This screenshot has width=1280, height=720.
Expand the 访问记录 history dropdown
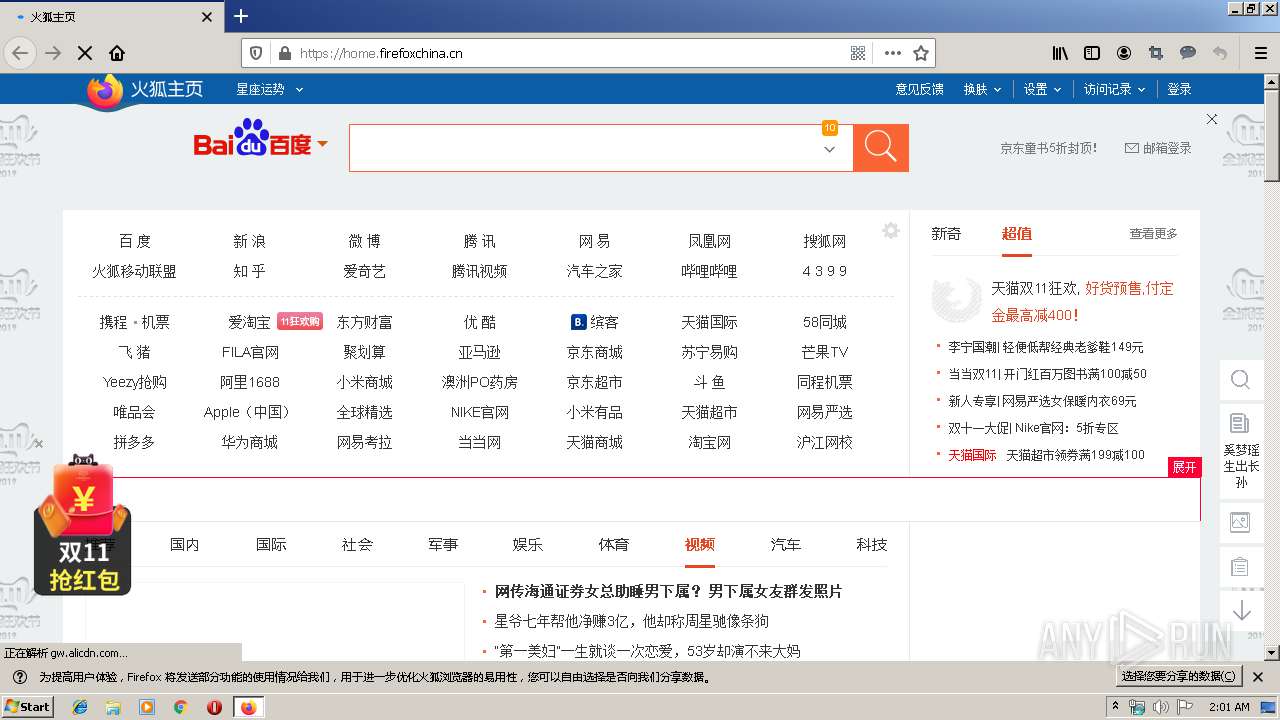pyautogui.click(x=1114, y=89)
